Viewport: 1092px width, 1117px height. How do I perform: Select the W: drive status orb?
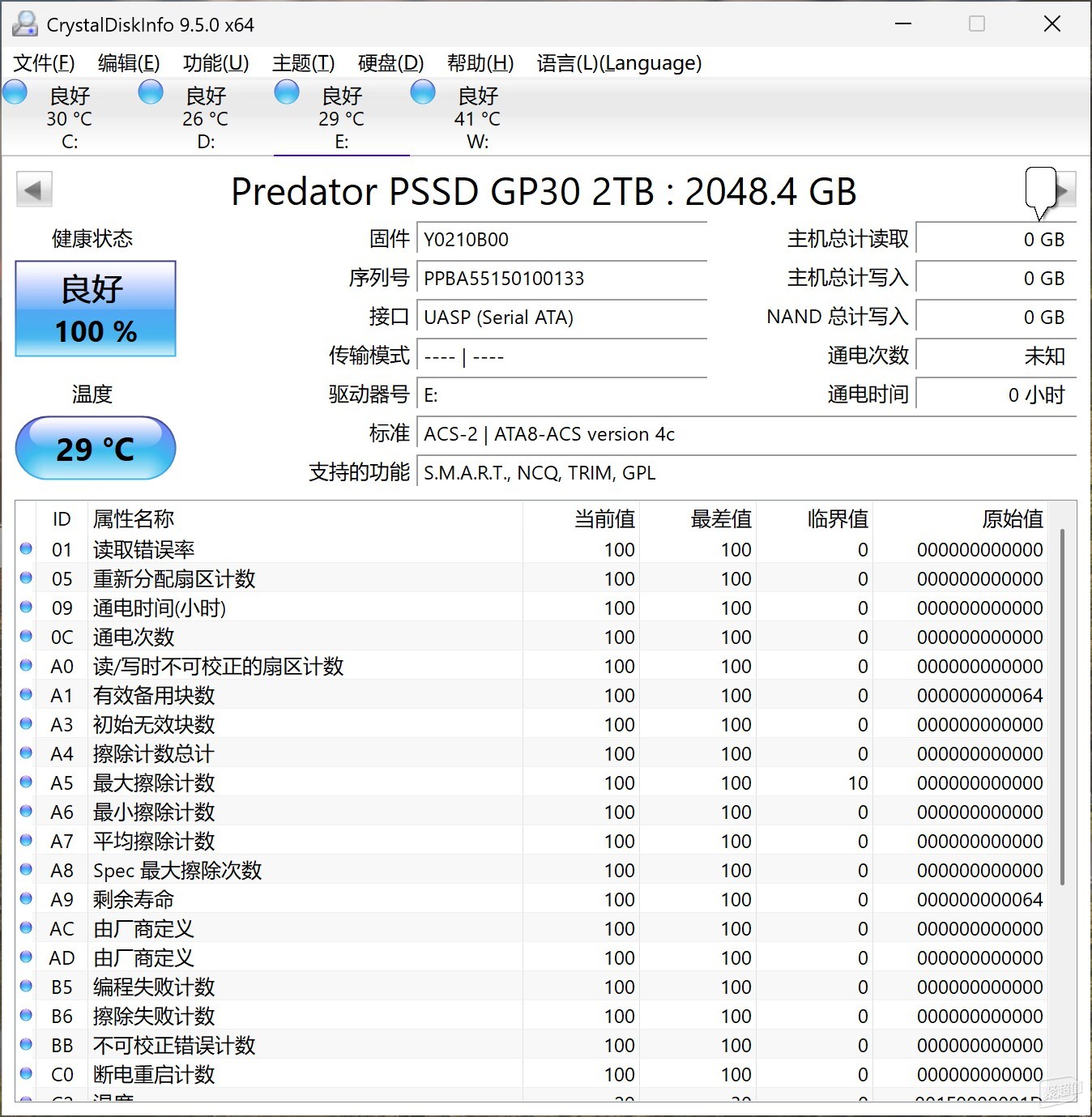423,92
